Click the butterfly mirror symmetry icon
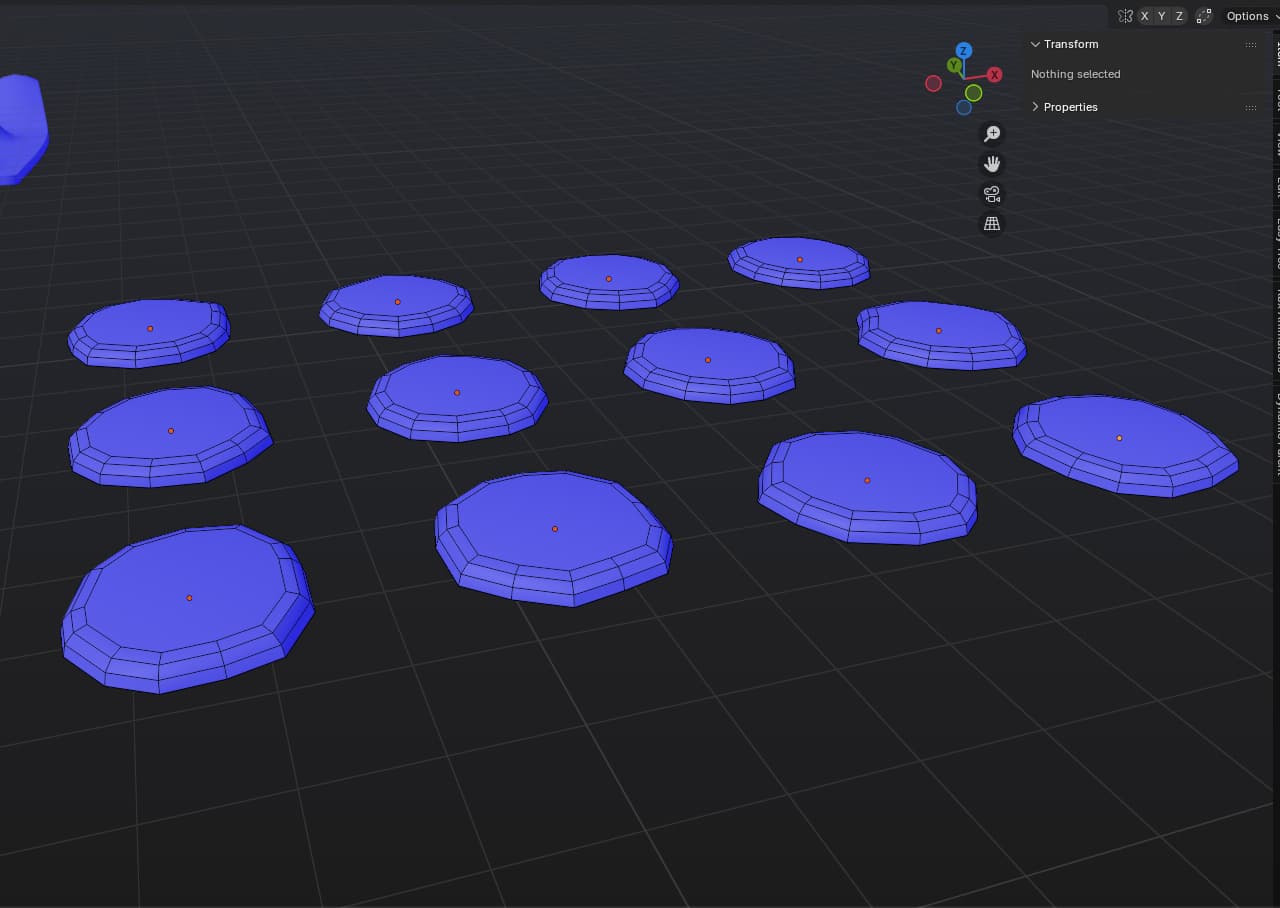The height and width of the screenshot is (908, 1280). (1125, 16)
